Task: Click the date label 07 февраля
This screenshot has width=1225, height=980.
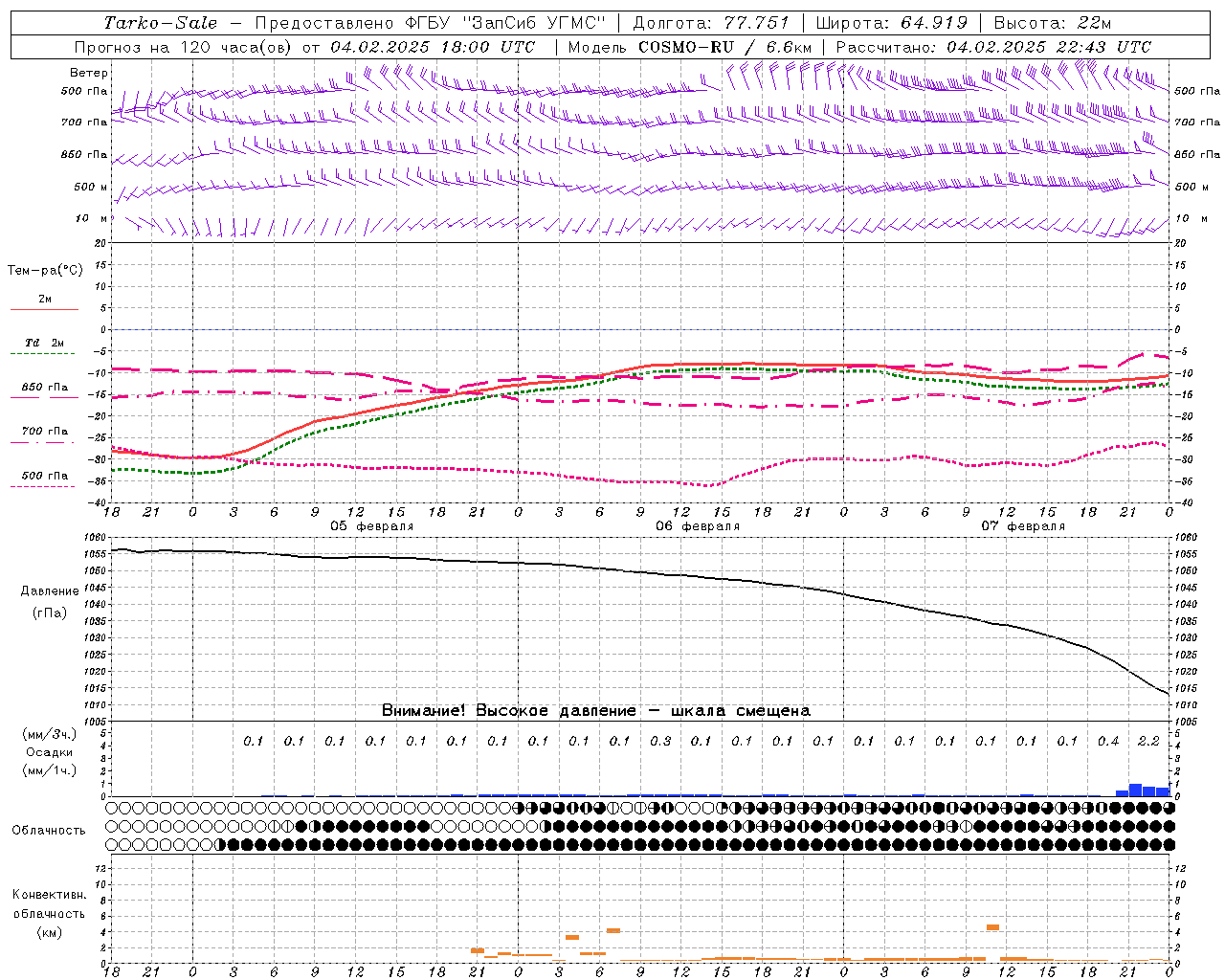Action: 1023,526
